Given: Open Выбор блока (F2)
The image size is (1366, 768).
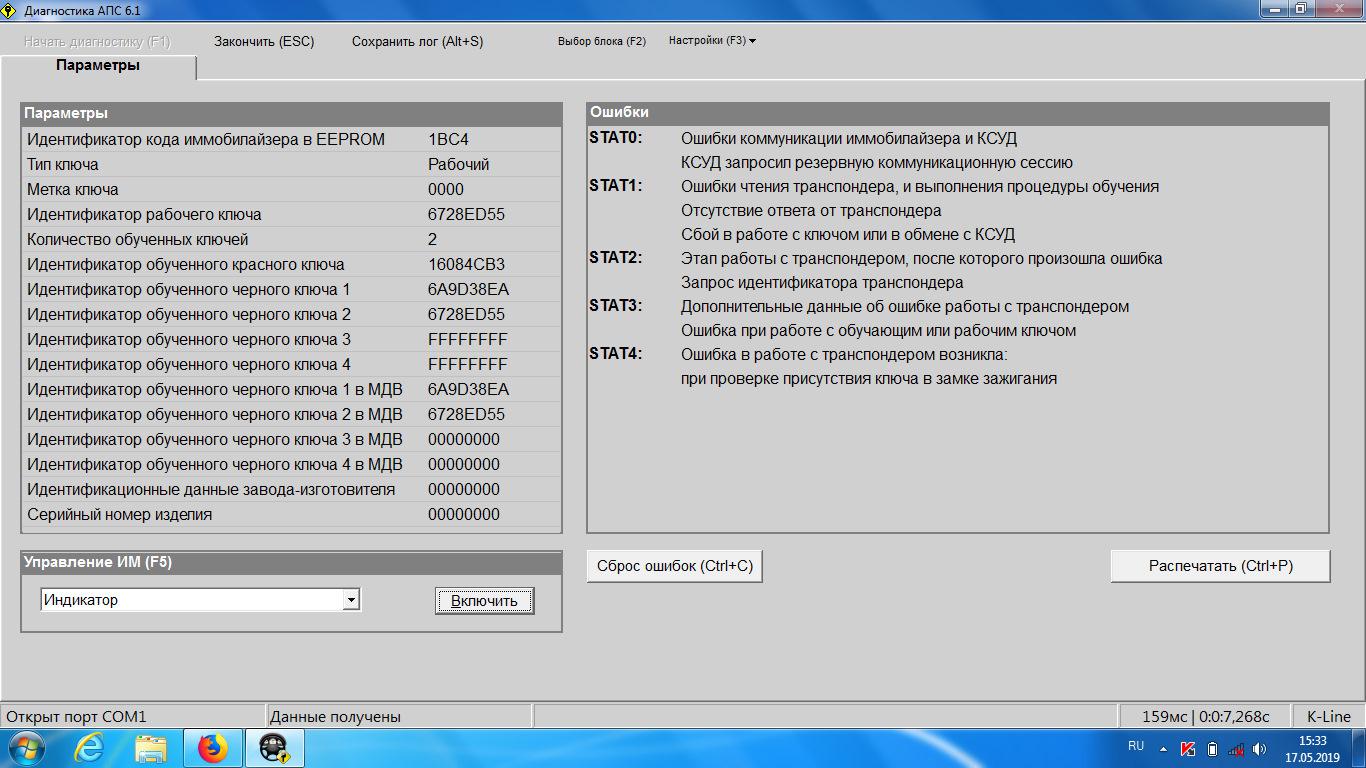Looking at the screenshot, I should click(602, 41).
